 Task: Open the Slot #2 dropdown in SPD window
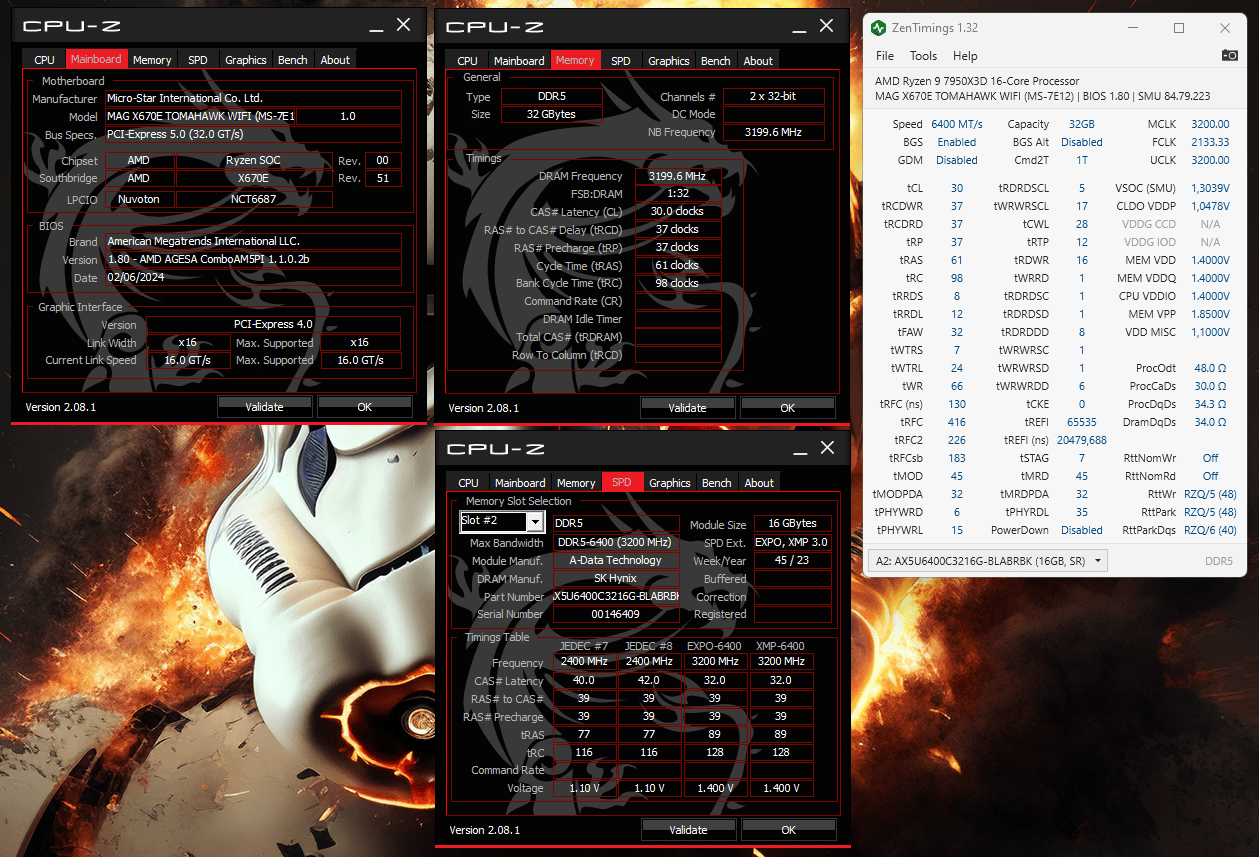535,521
